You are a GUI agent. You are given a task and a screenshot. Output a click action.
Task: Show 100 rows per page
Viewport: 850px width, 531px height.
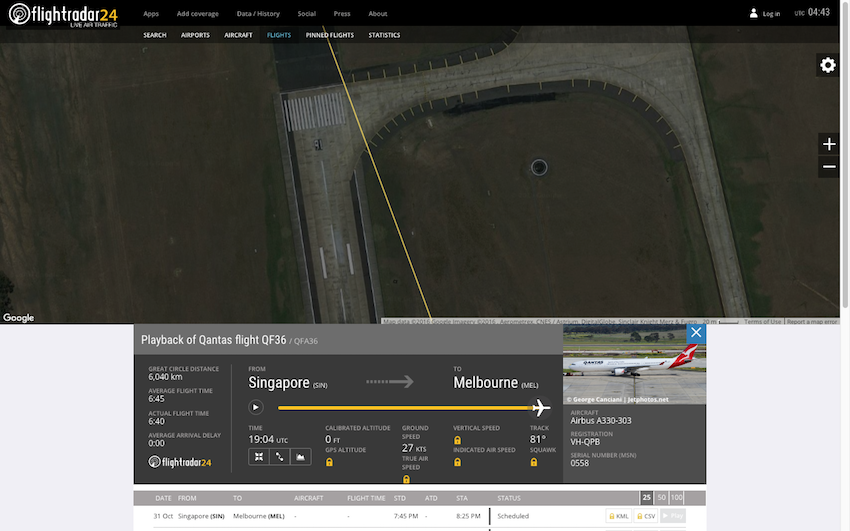pyautogui.click(x=677, y=497)
